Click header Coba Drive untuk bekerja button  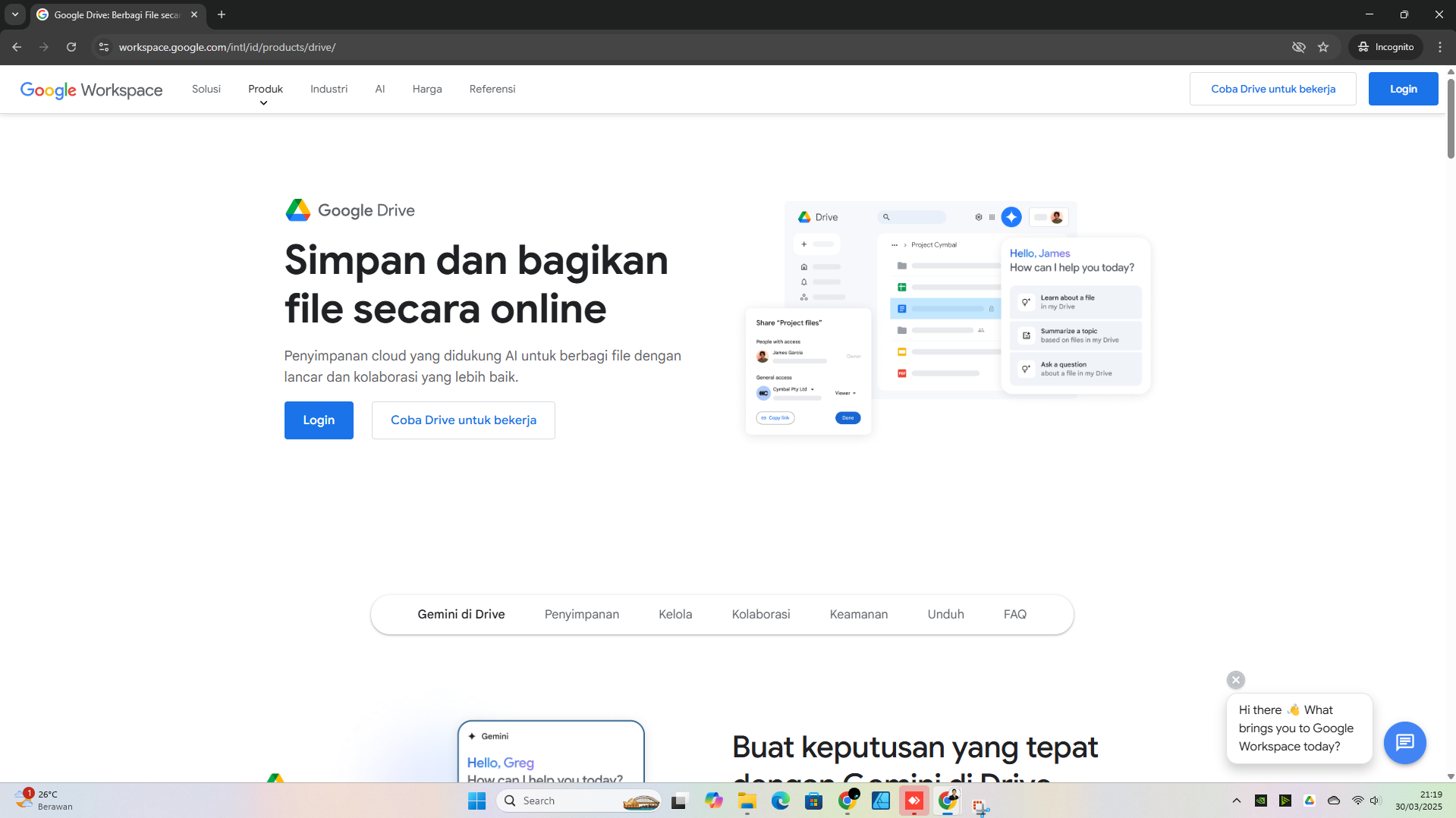1273,89
